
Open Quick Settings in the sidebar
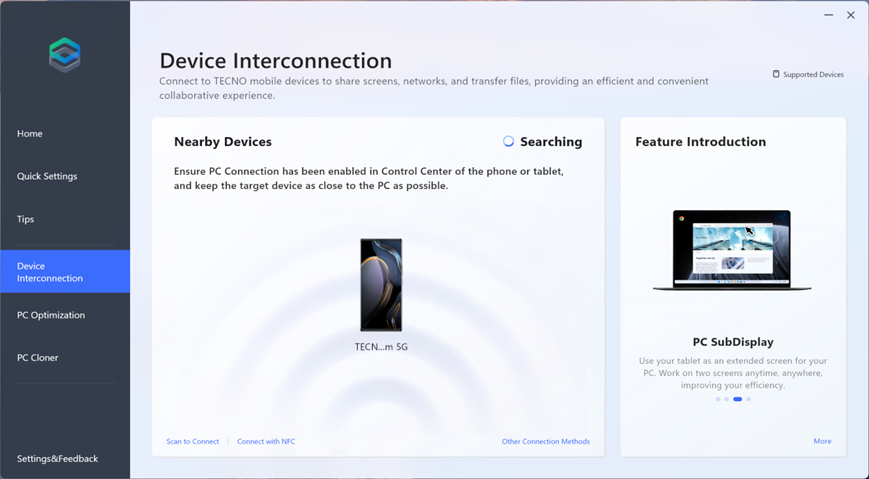(47, 176)
